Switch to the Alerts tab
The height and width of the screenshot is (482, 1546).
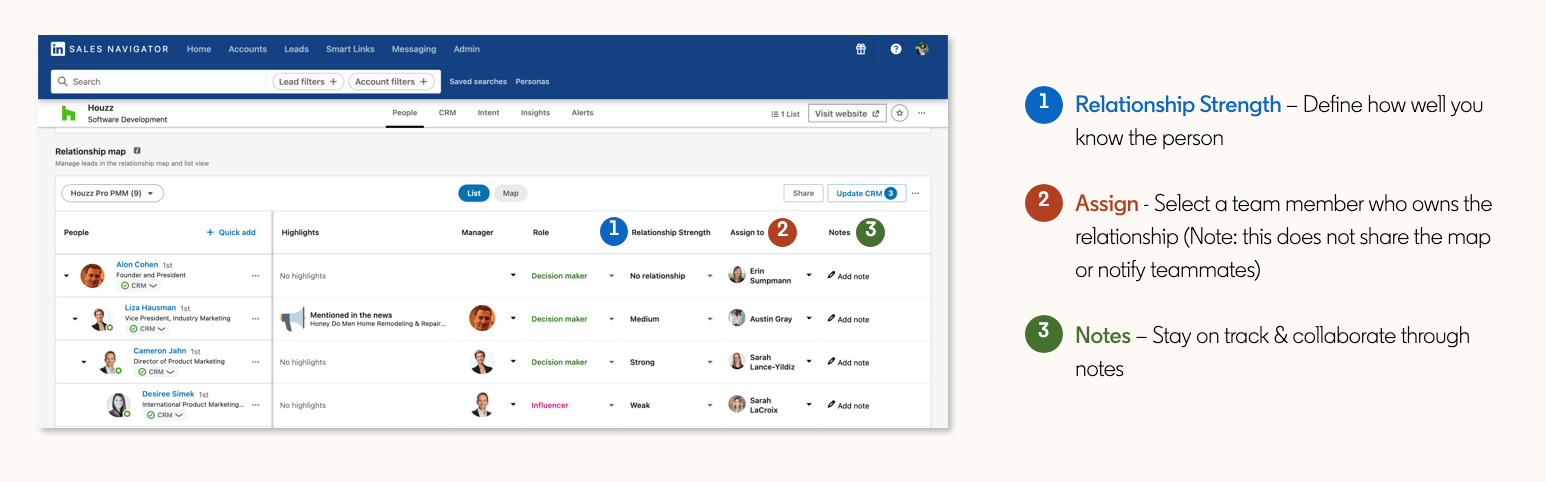click(582, 113)
